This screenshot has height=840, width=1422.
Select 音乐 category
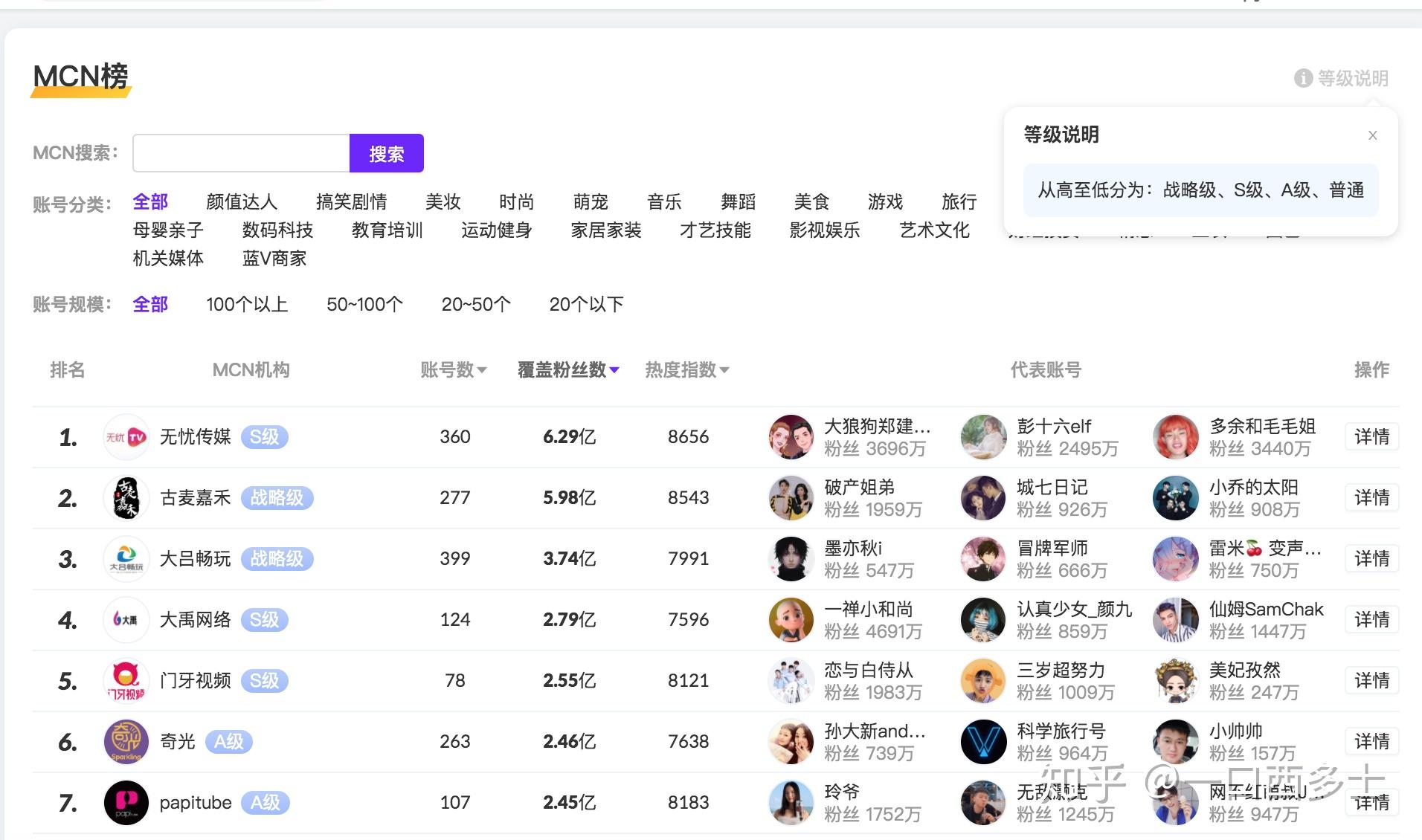click(664, 201)
